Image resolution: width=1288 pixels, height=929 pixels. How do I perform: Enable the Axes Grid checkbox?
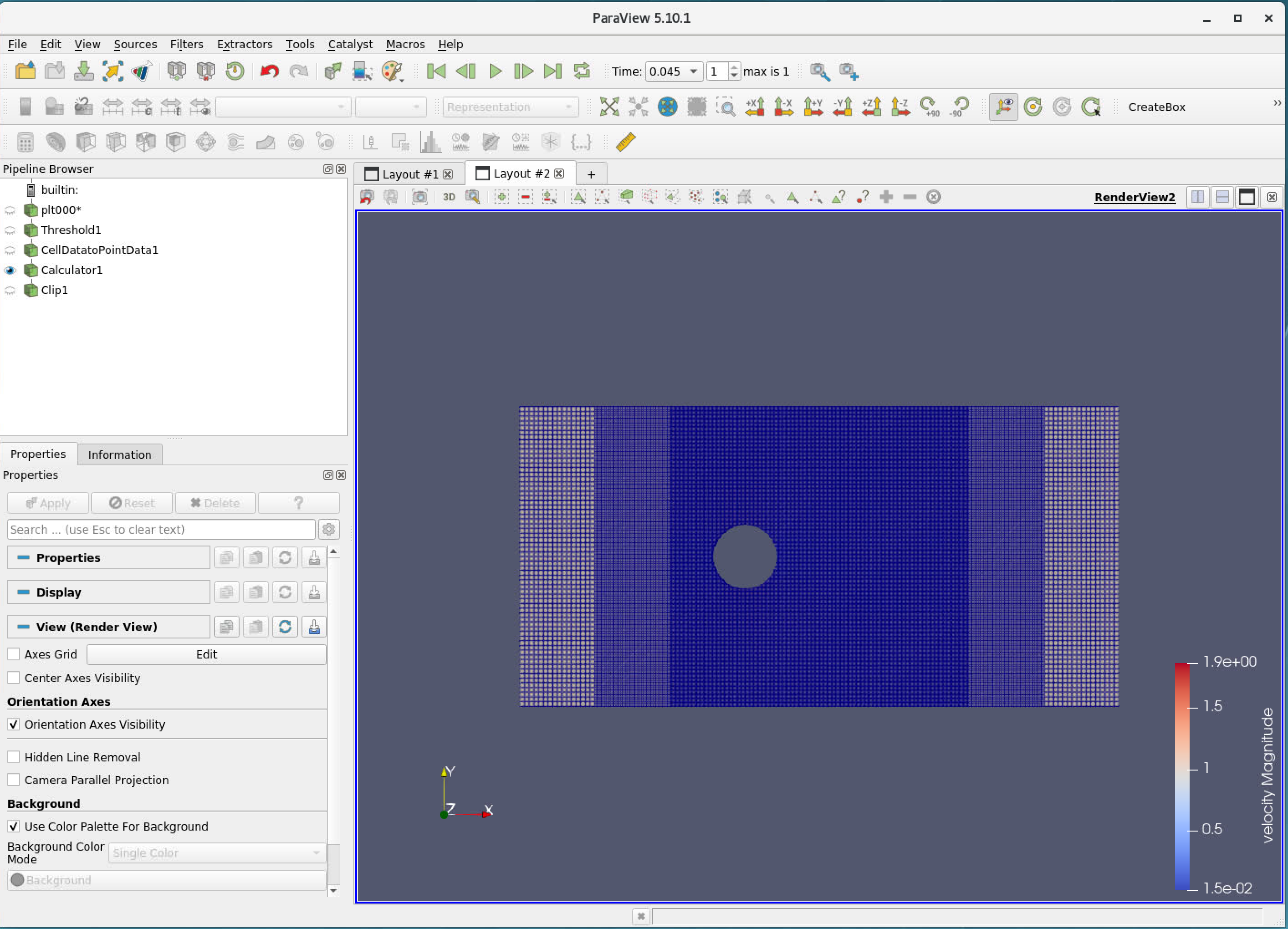click(14, 654)
